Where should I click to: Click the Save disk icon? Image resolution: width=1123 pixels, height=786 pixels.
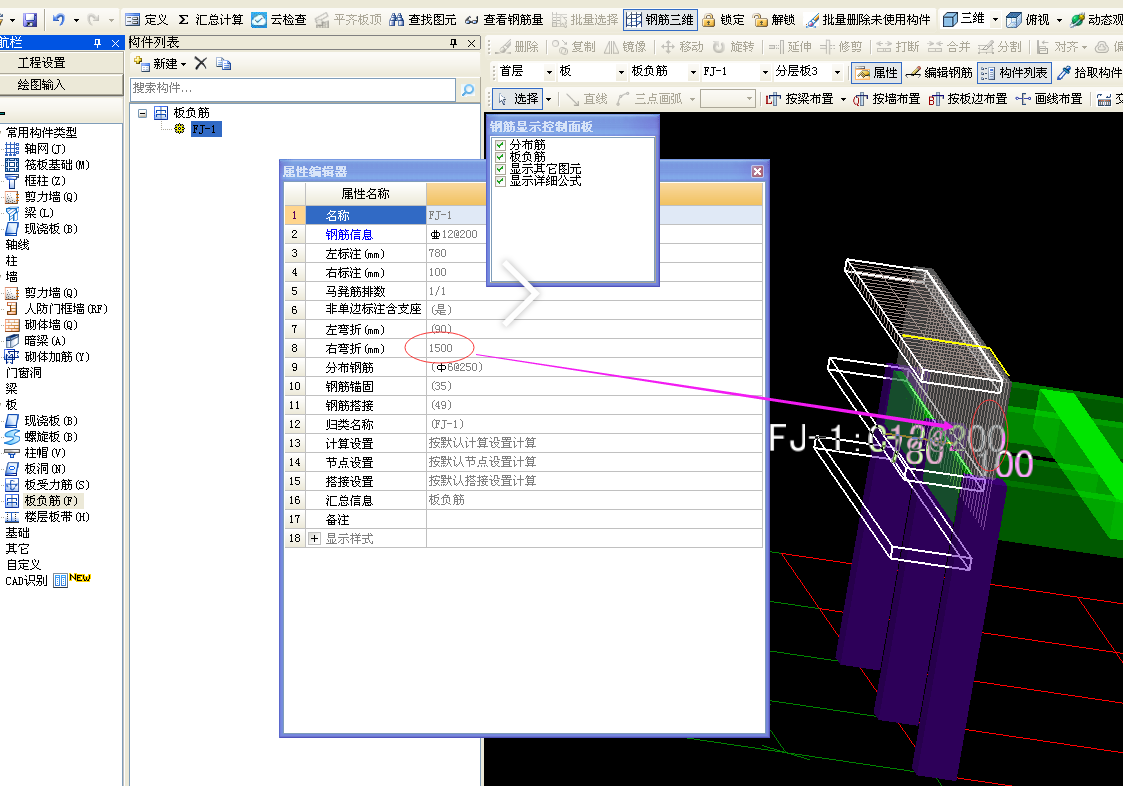[x=30, y=19]
